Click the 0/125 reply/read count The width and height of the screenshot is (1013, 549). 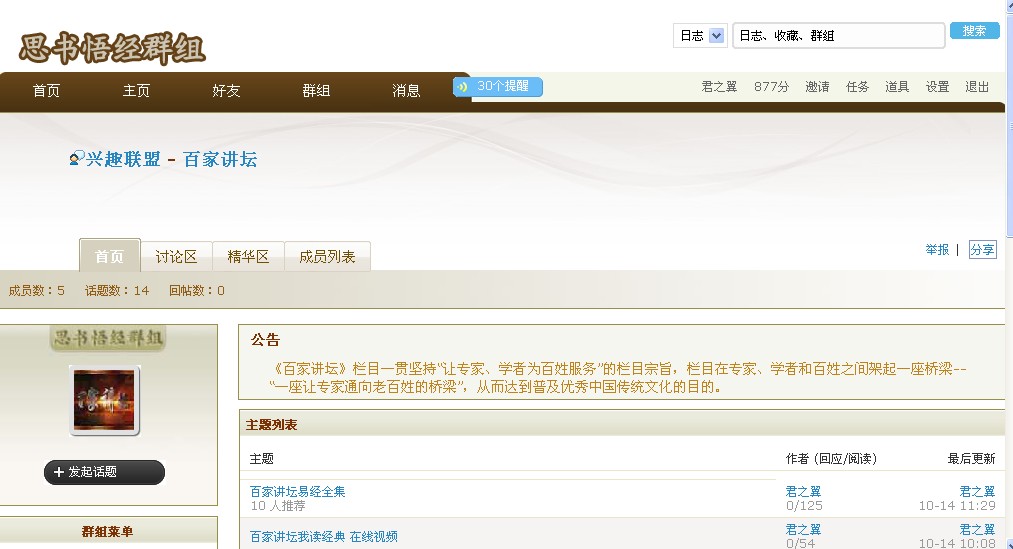tap(804, 506)
